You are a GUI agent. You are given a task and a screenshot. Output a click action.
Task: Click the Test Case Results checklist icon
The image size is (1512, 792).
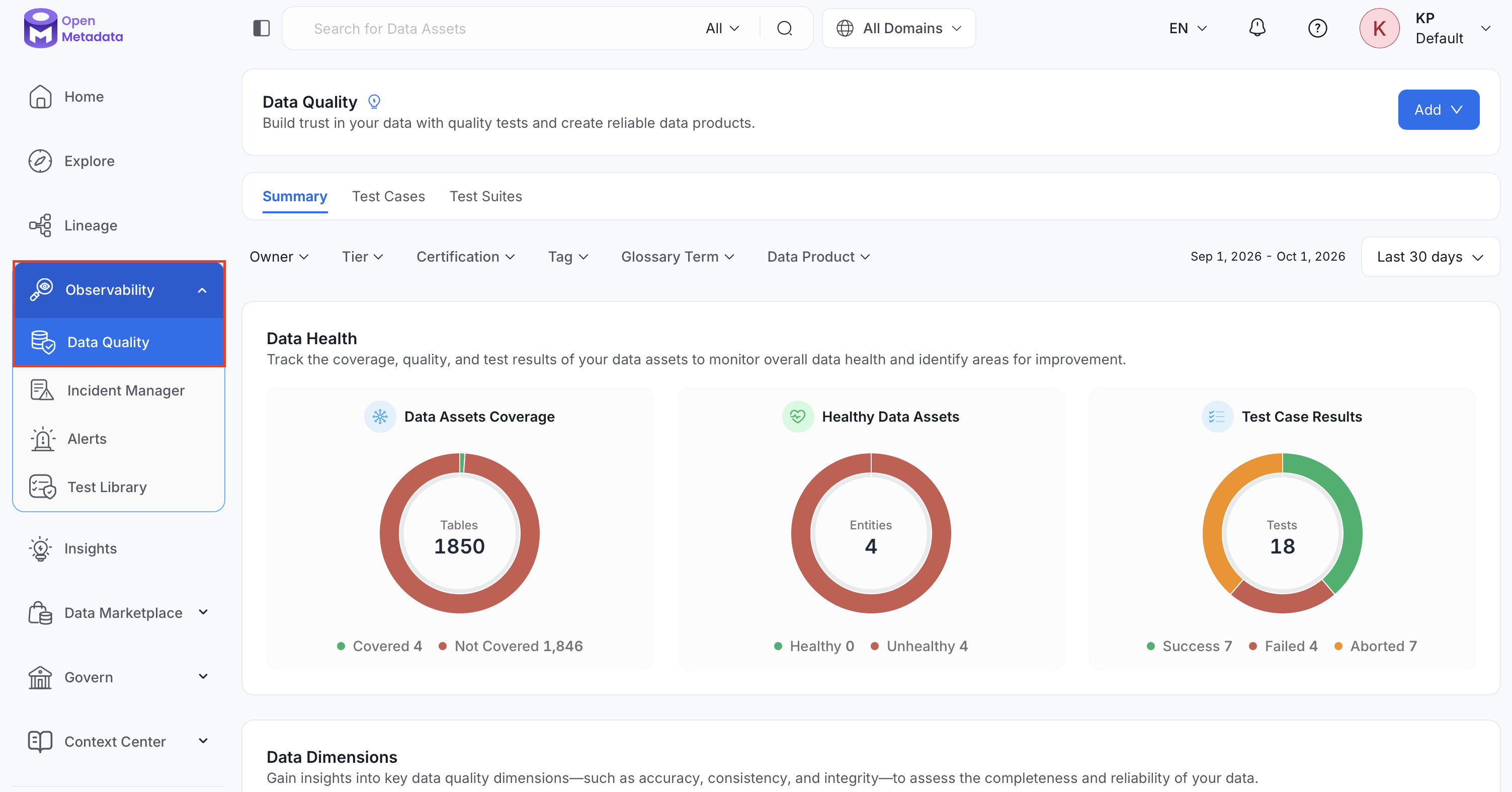1217,417
